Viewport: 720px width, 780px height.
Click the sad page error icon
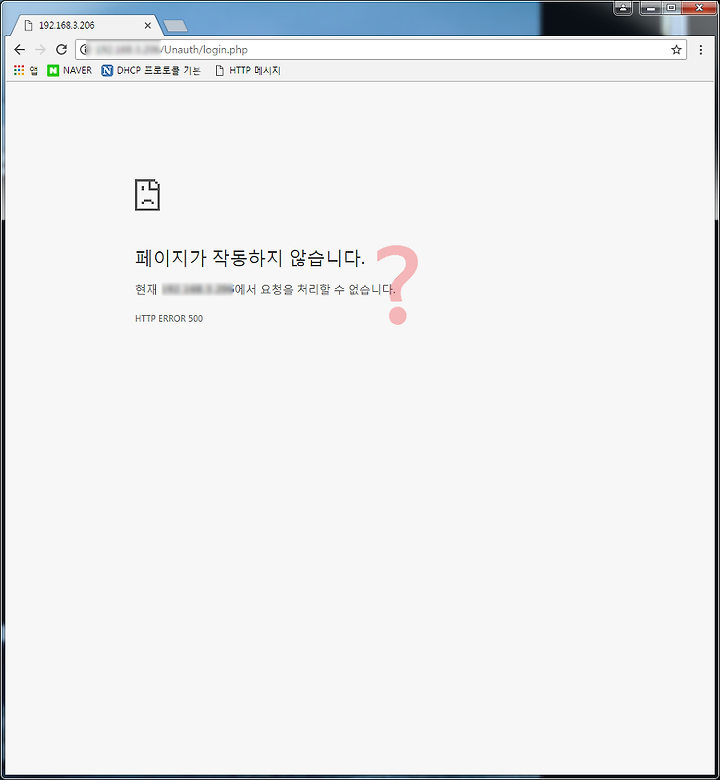coord(147,195)
